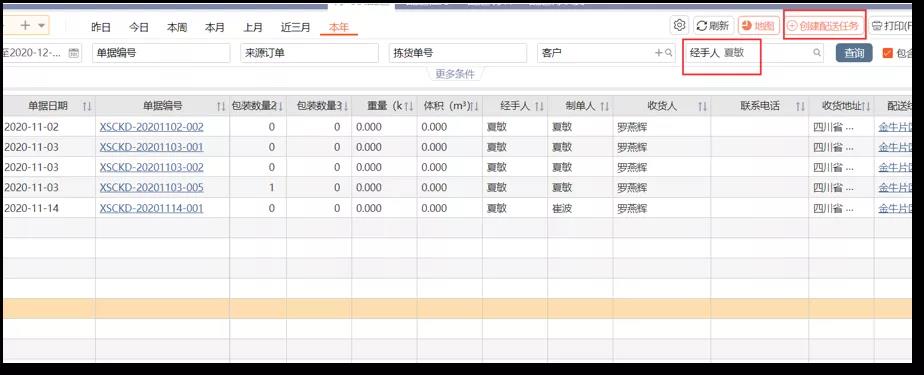924x375 pixels.
Task: Sort by 收货地址 column sort icon
Action: [x=867, y=106]
